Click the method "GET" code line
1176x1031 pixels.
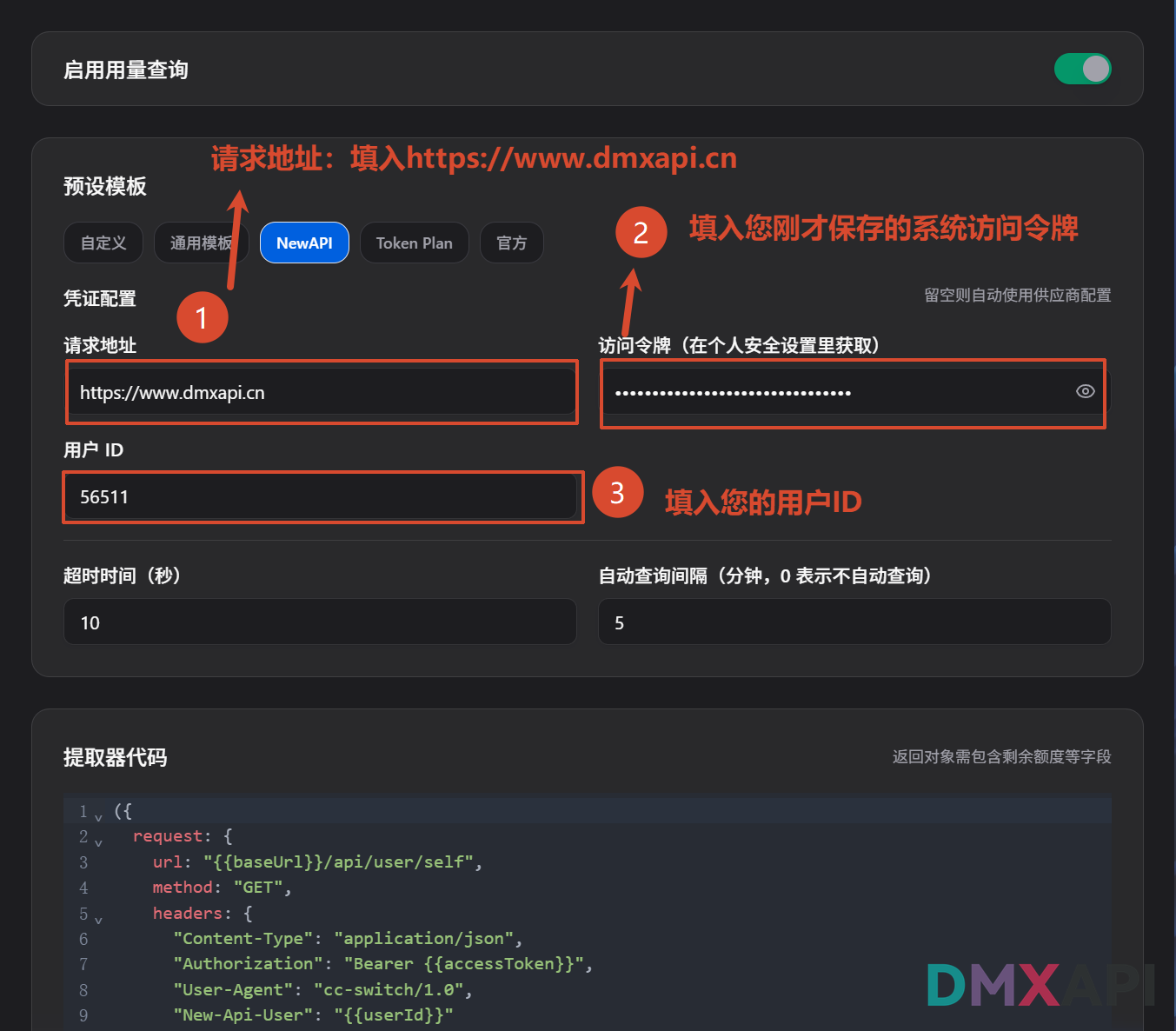222,887
